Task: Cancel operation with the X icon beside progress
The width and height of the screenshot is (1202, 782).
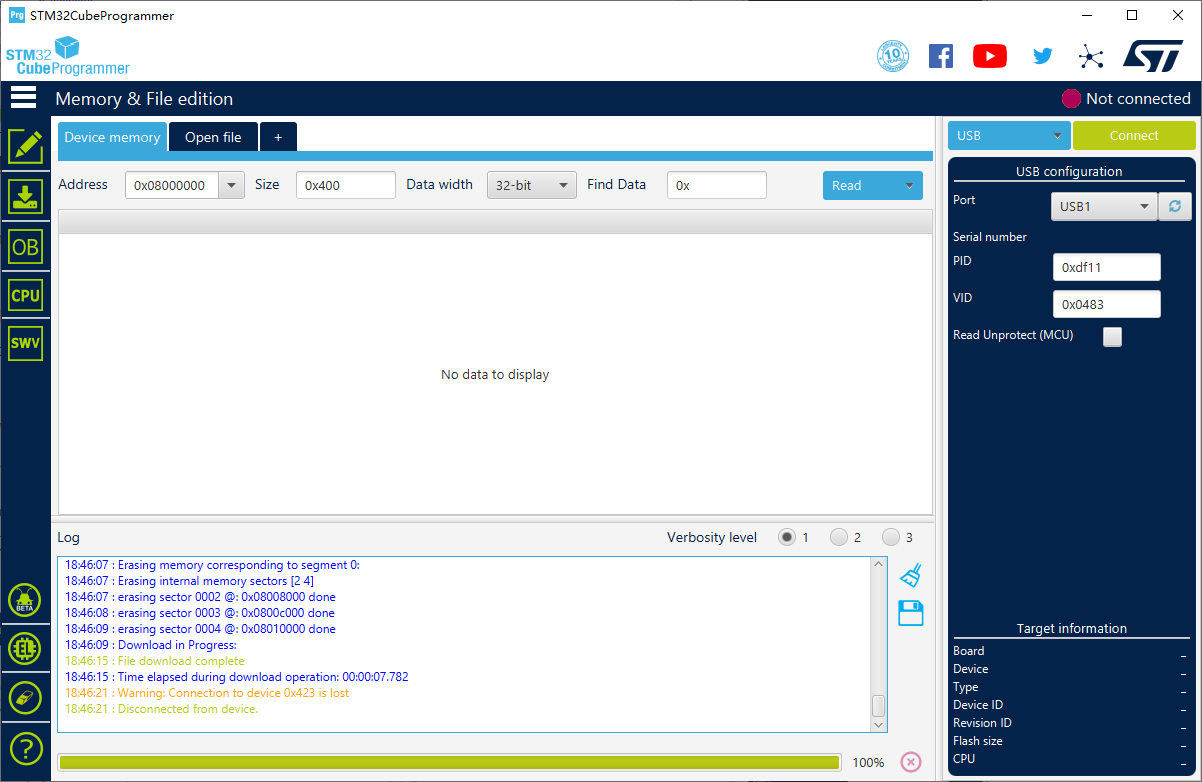Action: point(910,762)
